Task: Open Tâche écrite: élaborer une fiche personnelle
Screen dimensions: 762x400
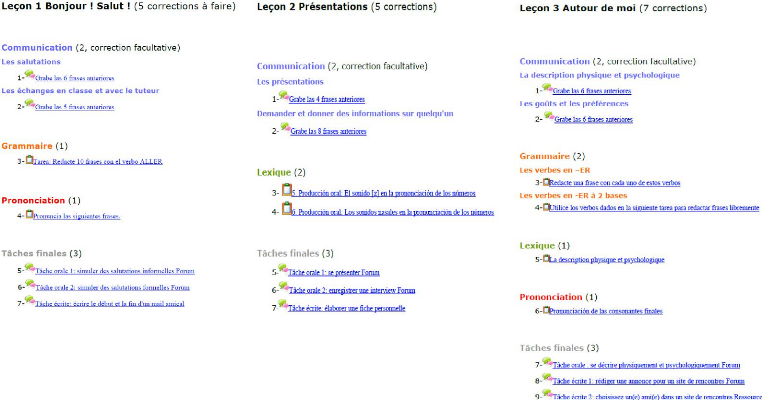Action: pyautogui.click(x=346, y=308)
